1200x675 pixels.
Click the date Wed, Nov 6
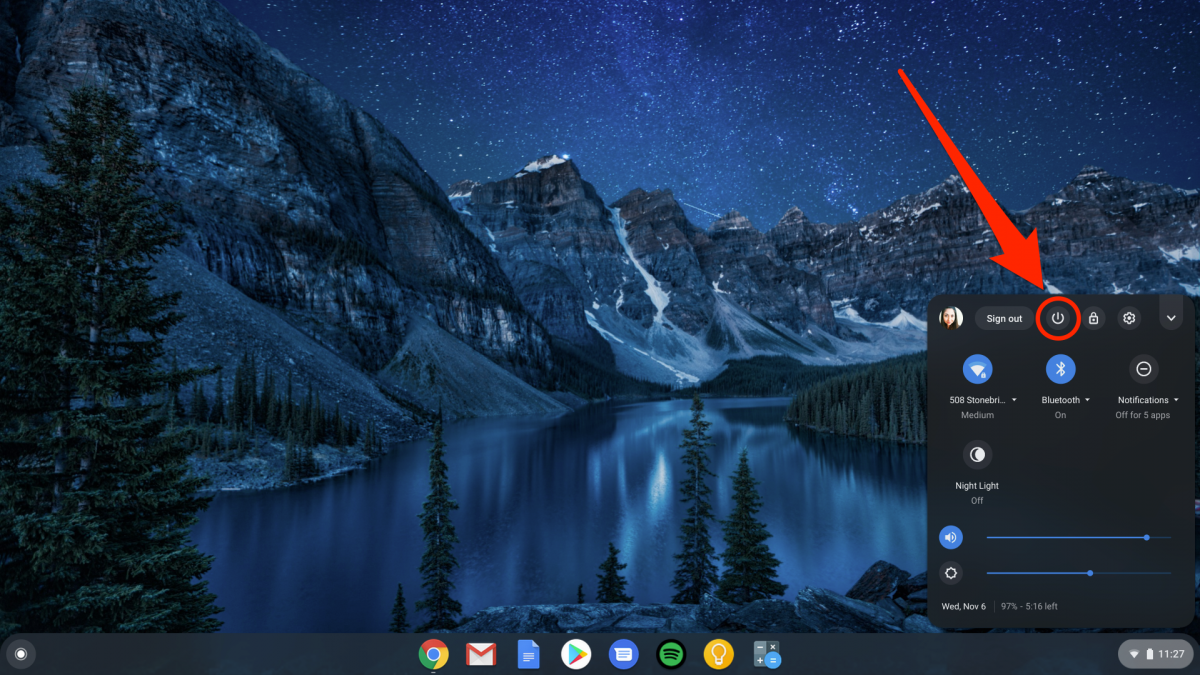tap(964, 607)
